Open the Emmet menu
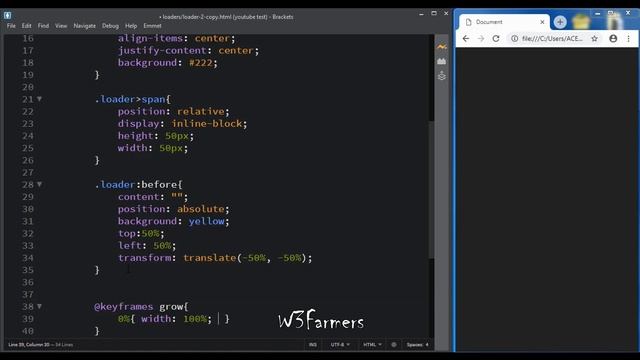 click(152, 26)
